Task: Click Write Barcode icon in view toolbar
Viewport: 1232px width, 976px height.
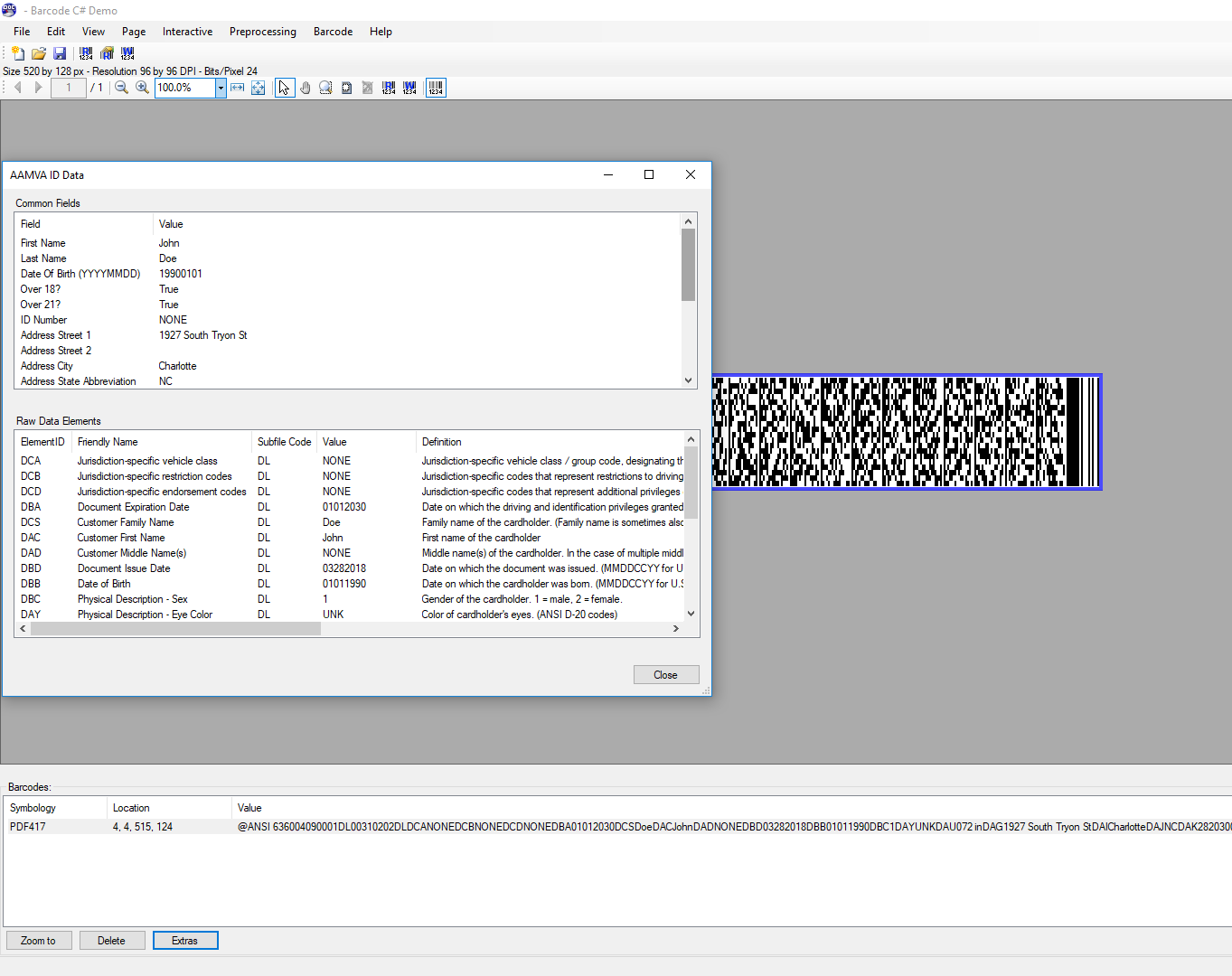Action: pyautogui.click(x=409, y=88)
